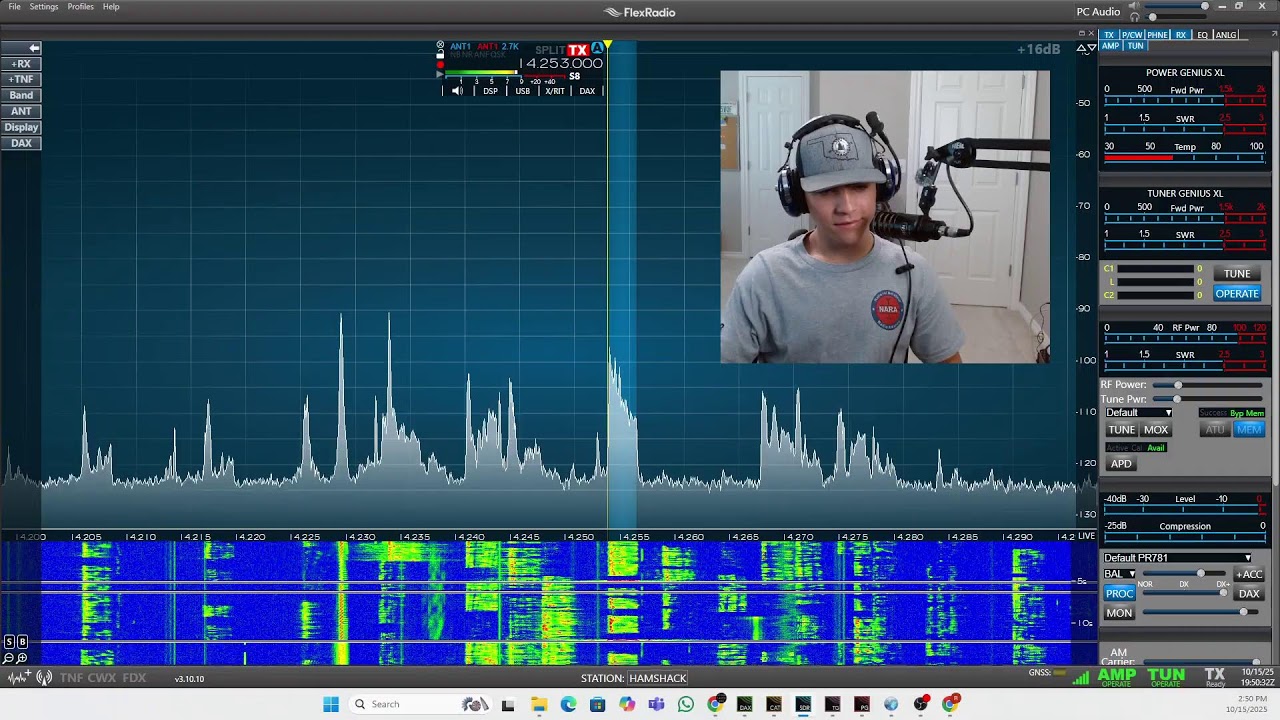This screenshot has height=720, width=1280.
Task: Close slice flag with the small X icon
Action: (440, 46)
